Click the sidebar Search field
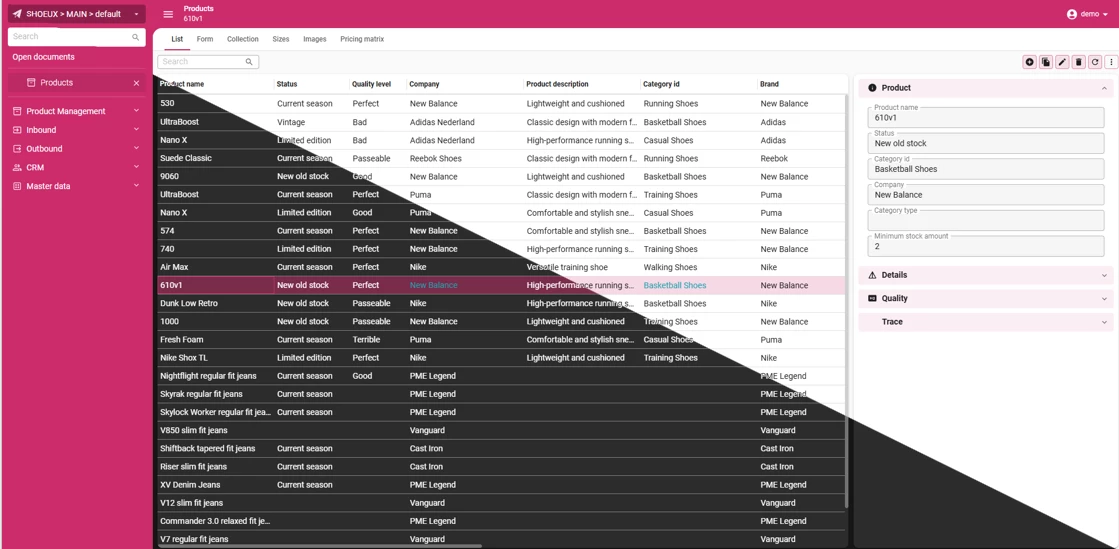Image resolution: width=1119 pixels, height=549 pixels. [76, 37]
